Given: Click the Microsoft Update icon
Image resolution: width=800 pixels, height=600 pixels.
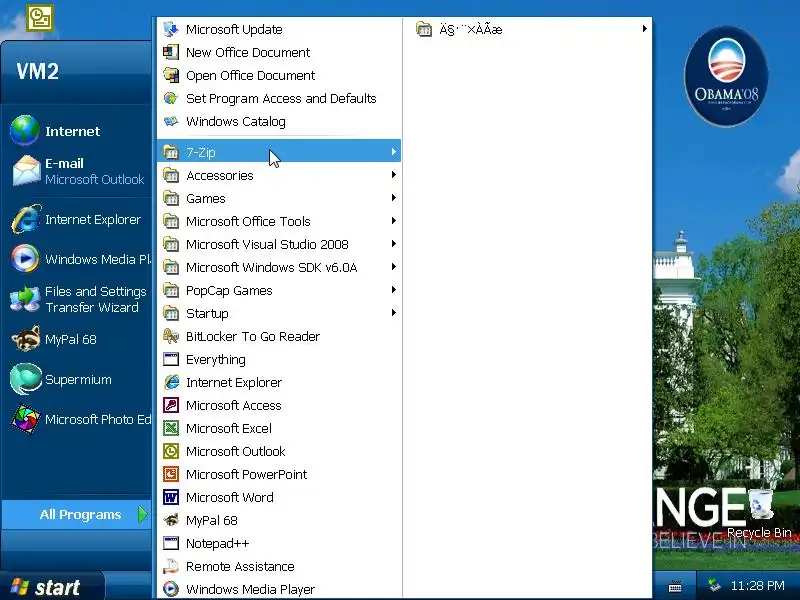Looking at the screenshot, I should pyautogui.click(x=171, y=29).
